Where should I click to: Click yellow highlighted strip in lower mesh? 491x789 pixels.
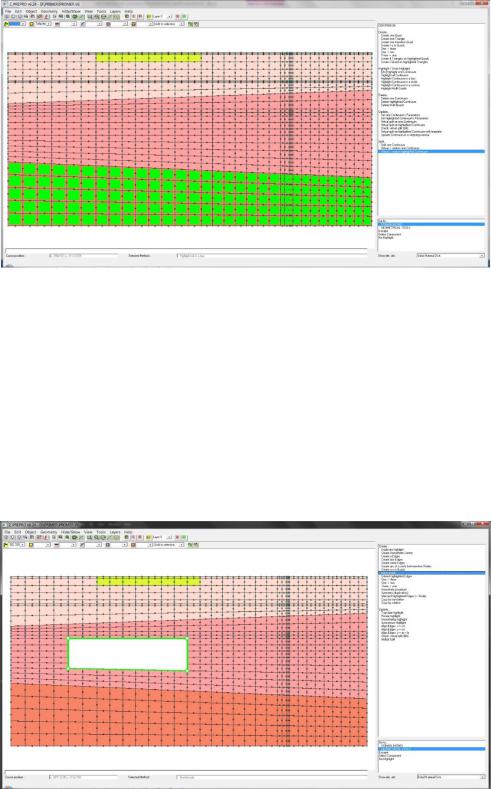pos(148,581)
